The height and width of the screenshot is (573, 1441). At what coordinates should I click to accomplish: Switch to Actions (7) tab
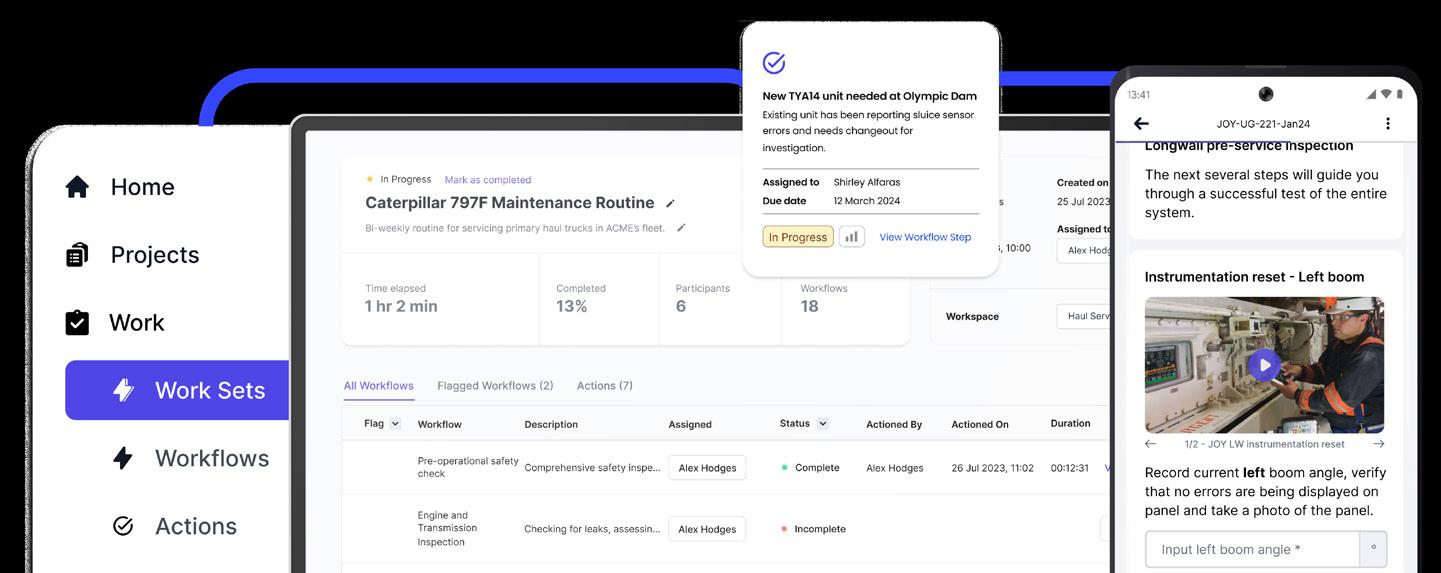coord(605,386)
